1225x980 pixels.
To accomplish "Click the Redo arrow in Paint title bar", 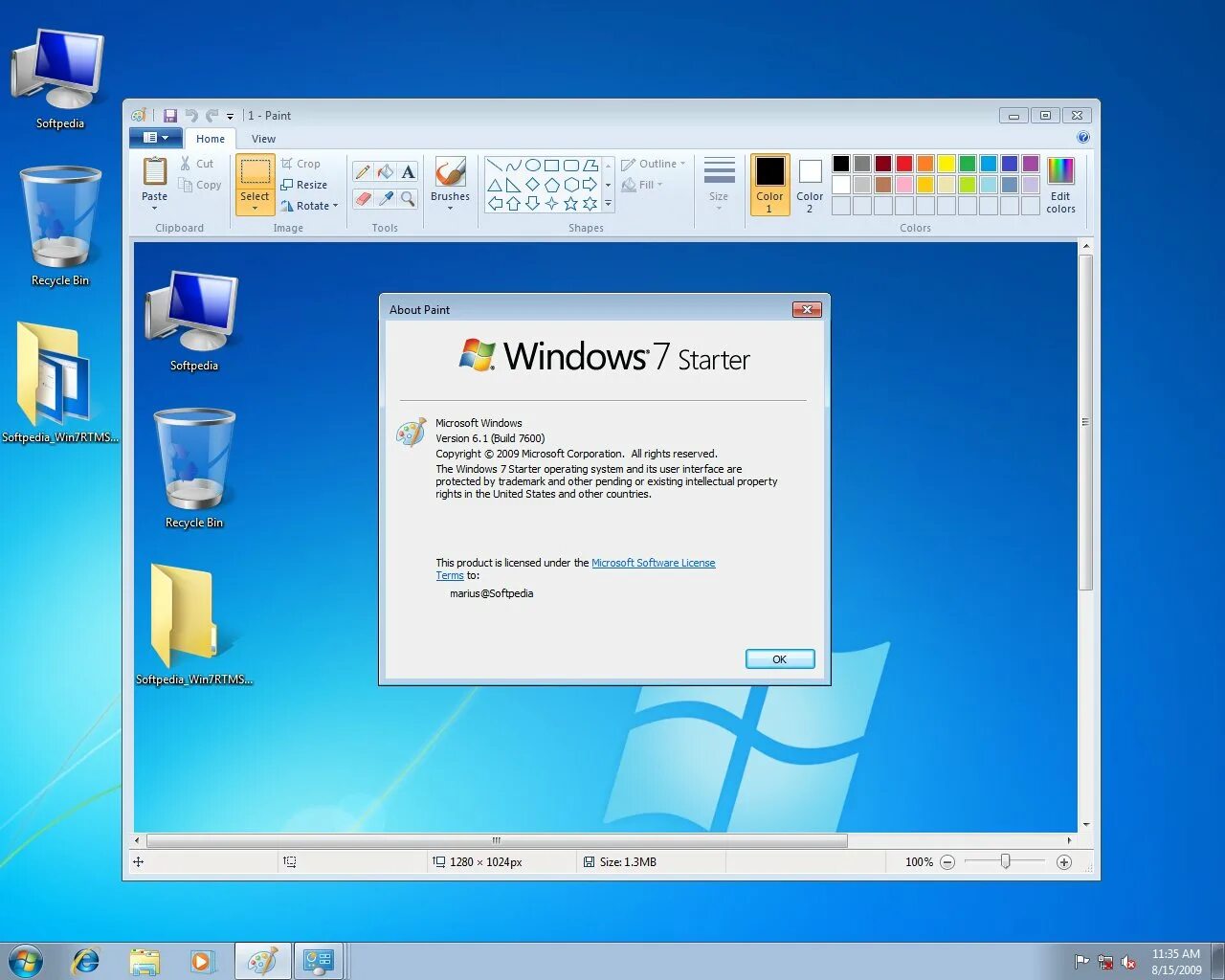I will coord(212,116).
